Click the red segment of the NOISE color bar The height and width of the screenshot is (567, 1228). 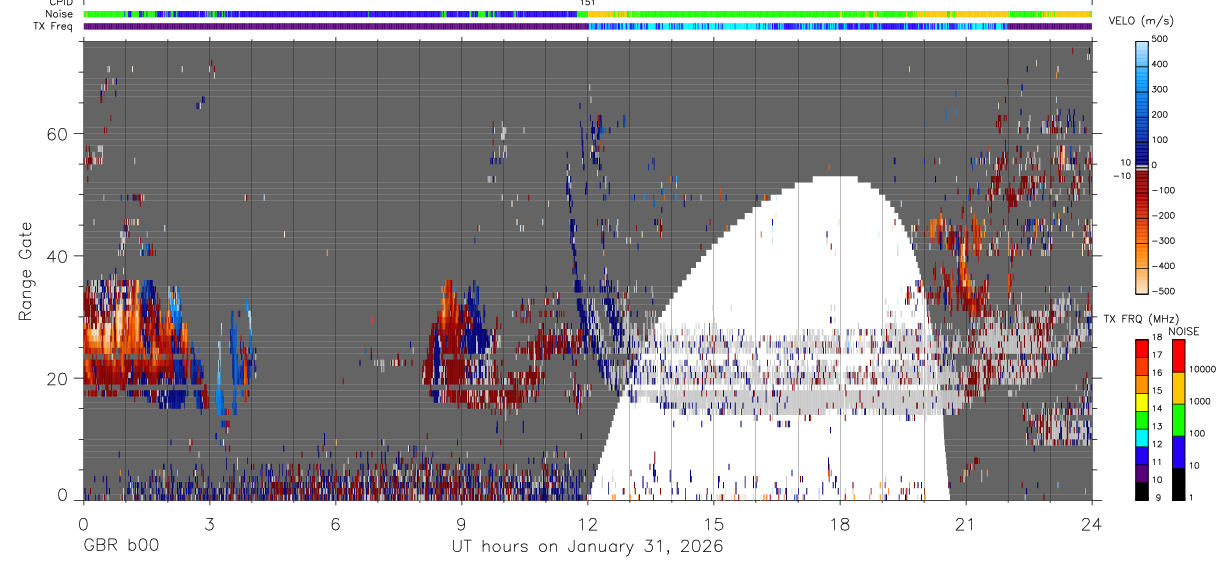point(1179,356)
